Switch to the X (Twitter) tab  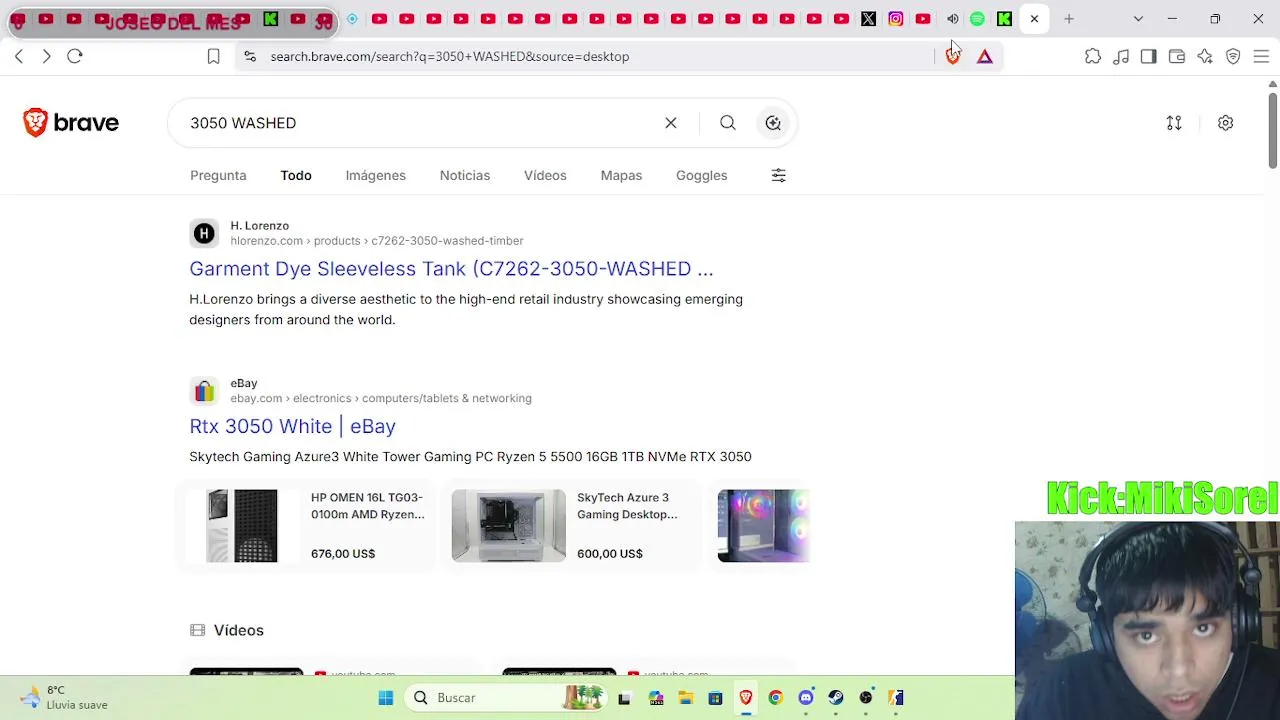868,19
